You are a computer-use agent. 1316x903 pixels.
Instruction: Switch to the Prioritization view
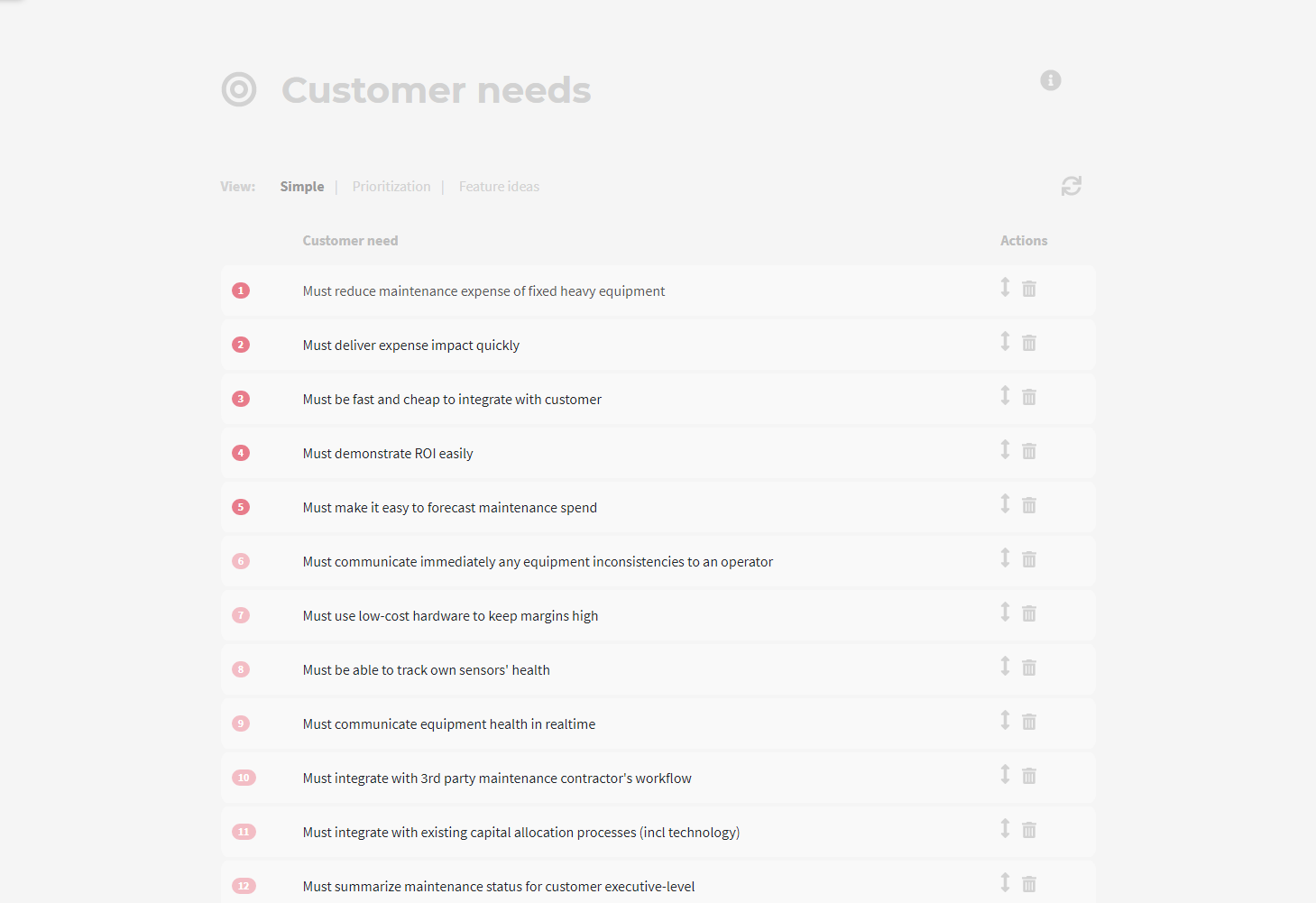[x=391, y=187]
